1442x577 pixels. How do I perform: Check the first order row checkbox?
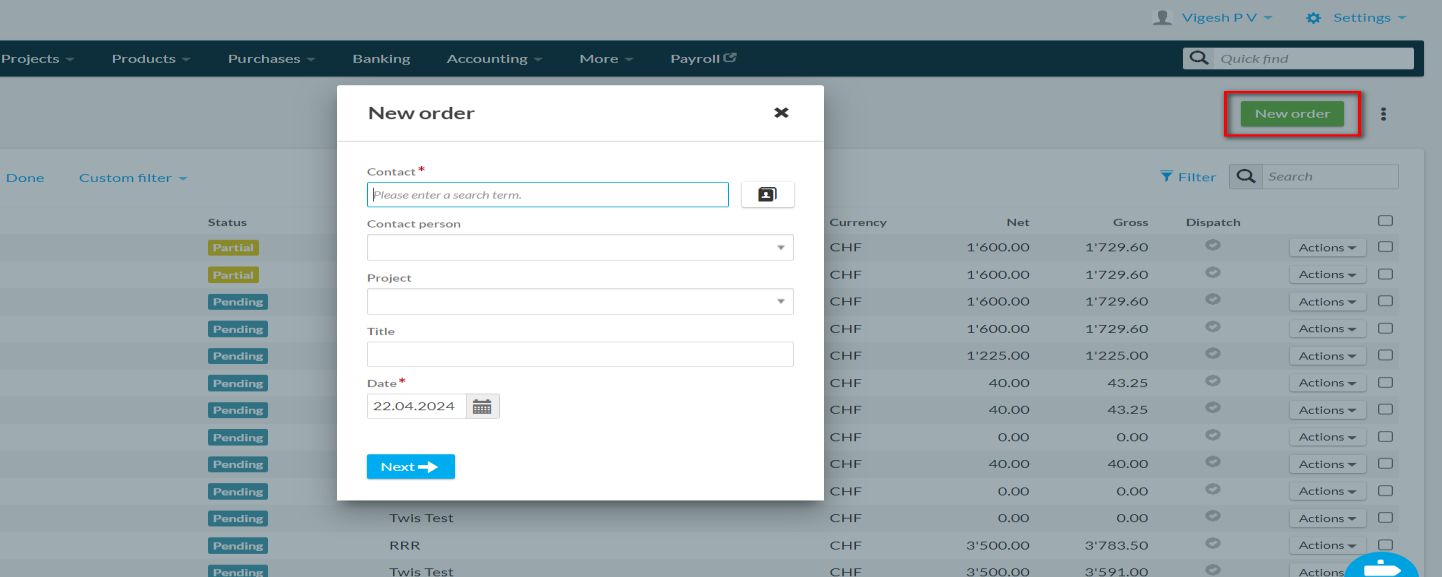1385,247
